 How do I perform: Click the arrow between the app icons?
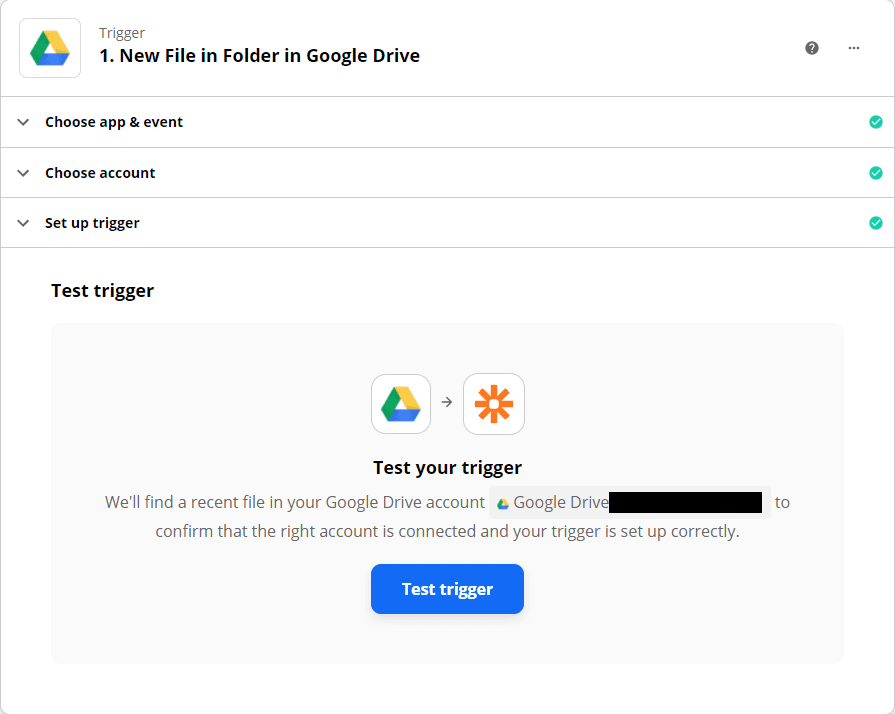[446, 404]
